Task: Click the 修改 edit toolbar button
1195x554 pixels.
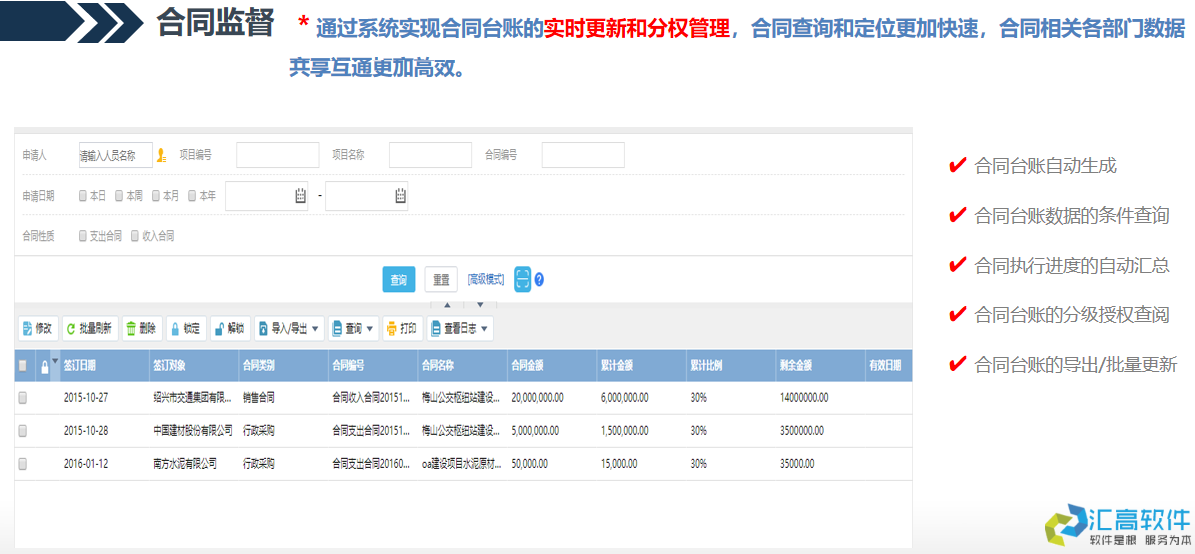Action: (x=37, y=328)
